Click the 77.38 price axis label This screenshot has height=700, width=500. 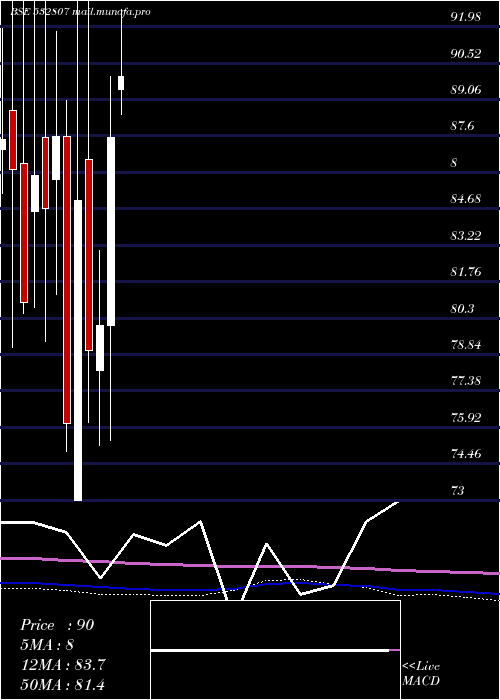coord(466,381)
